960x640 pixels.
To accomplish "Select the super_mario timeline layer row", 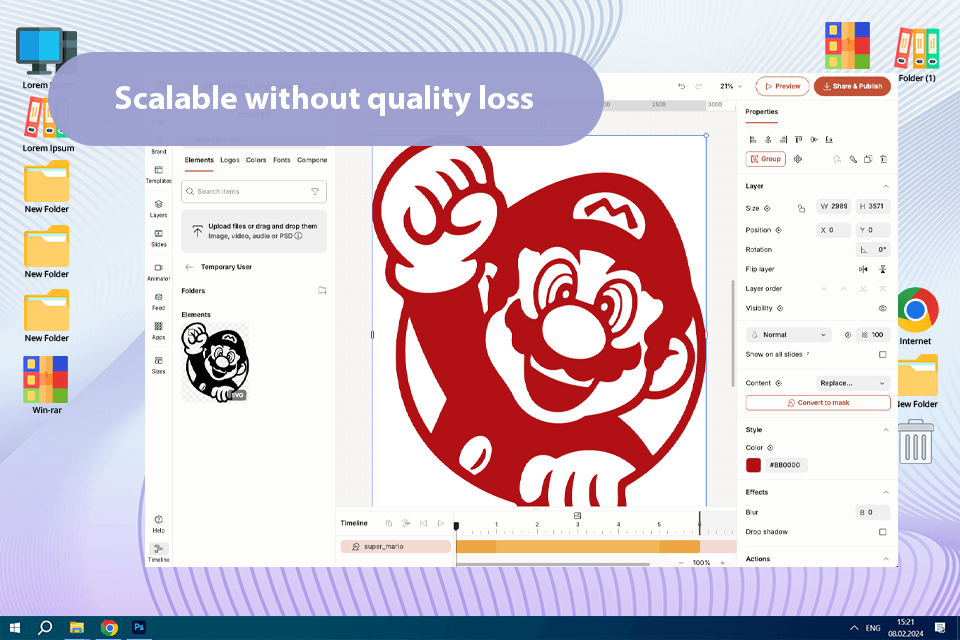I will [x=396, y=546].
